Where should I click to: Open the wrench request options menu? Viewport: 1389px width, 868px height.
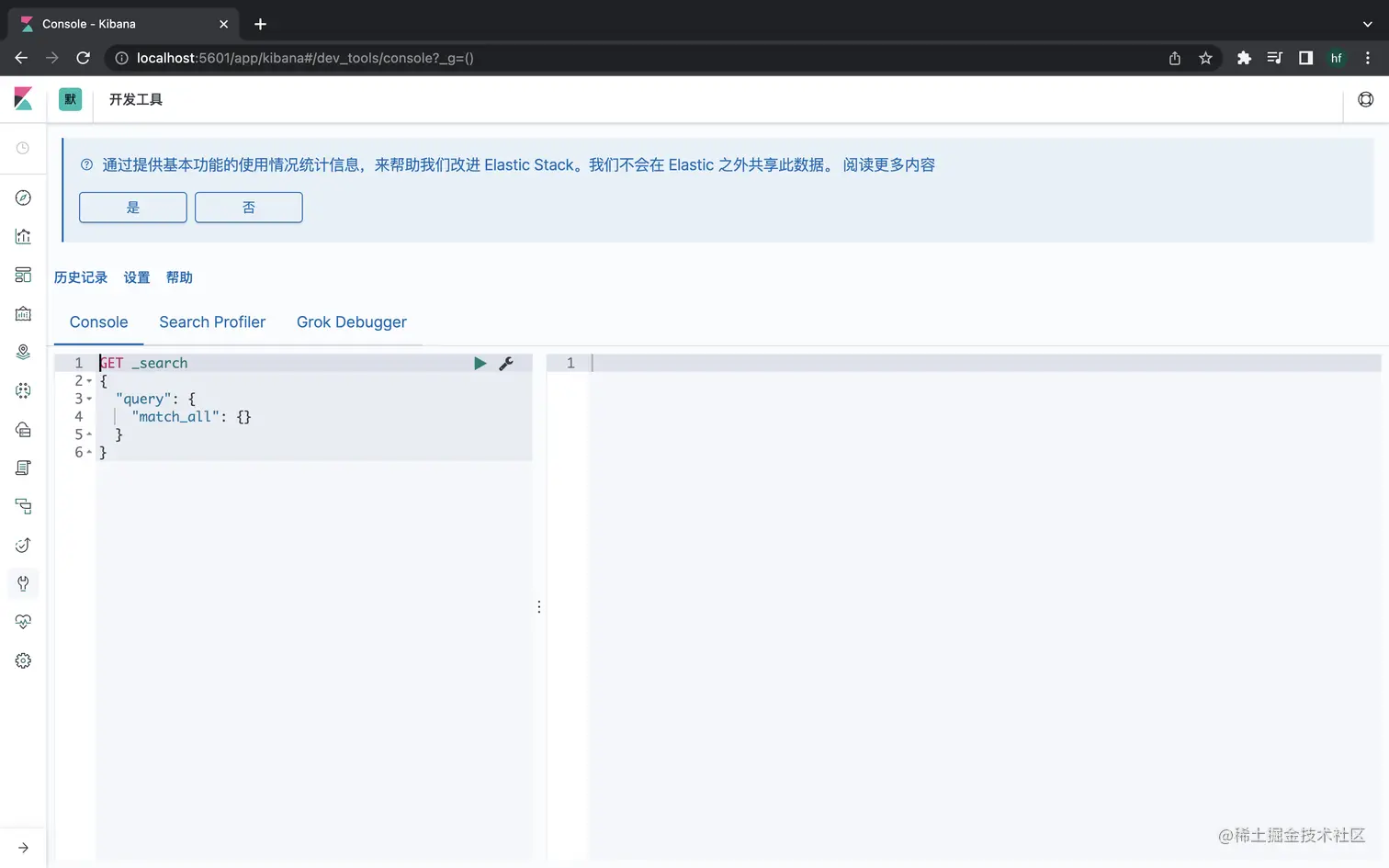(506, 364)
